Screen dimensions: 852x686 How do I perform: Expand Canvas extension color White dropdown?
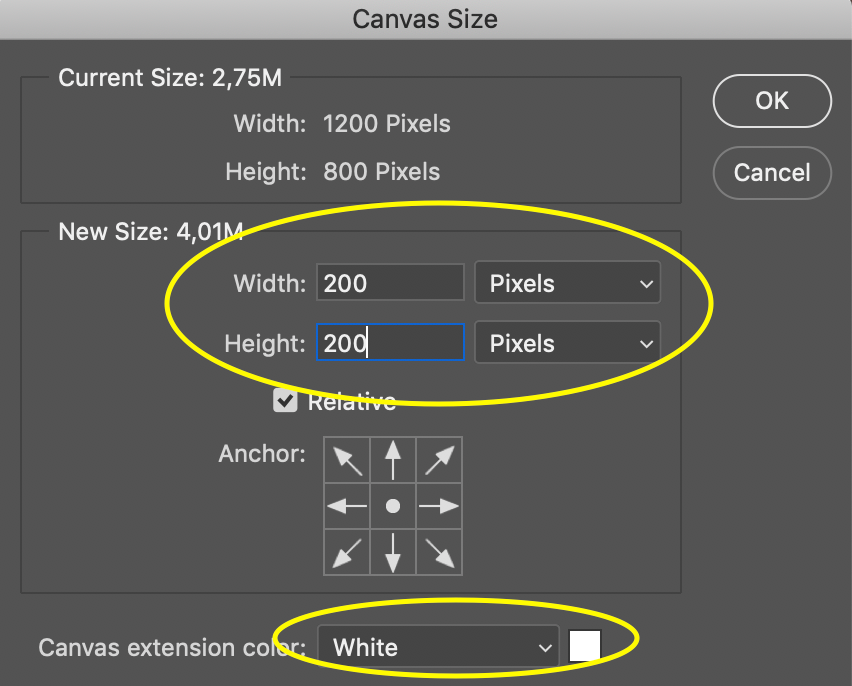(x=438, y=647)
